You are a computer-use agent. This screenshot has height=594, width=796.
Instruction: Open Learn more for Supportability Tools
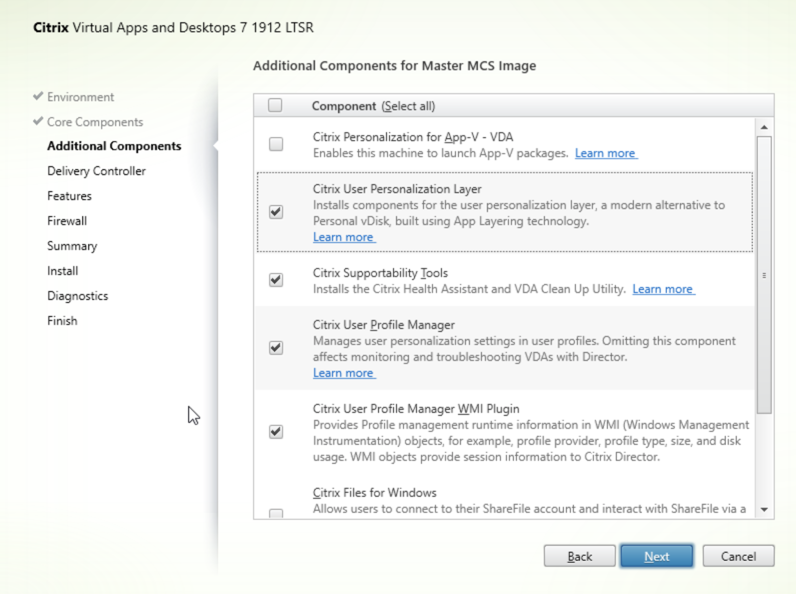663,289
